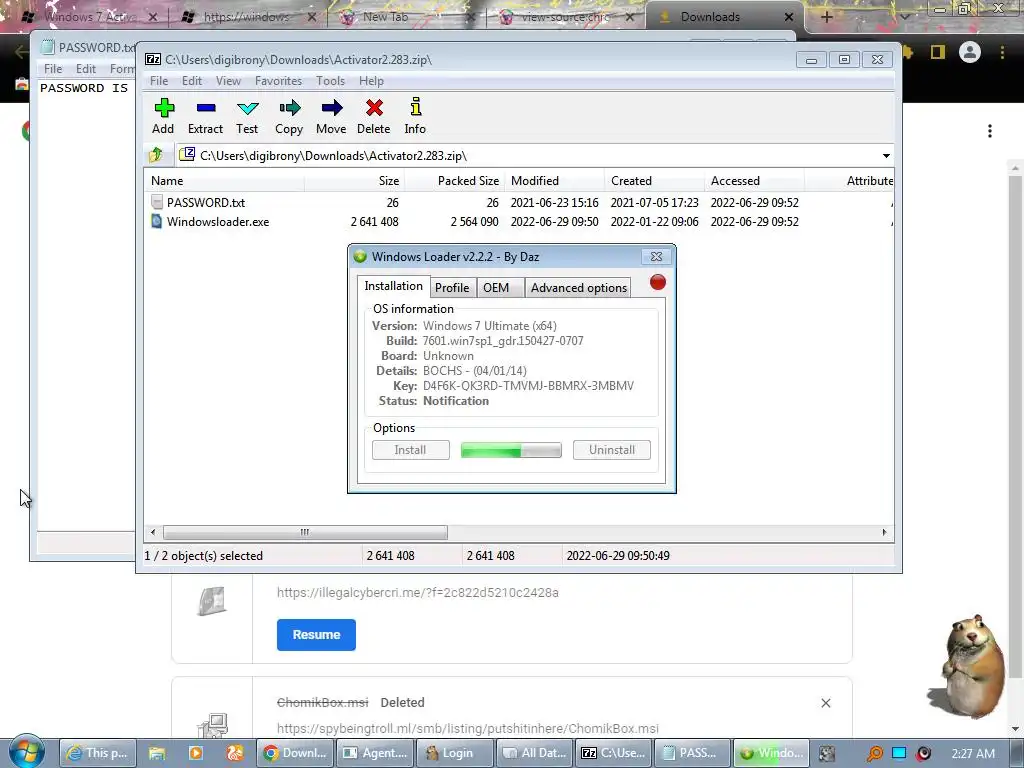Open the Chrome tab search dropdown arrow
This screenshot has width=1024, height=768.
coord(904,17)
